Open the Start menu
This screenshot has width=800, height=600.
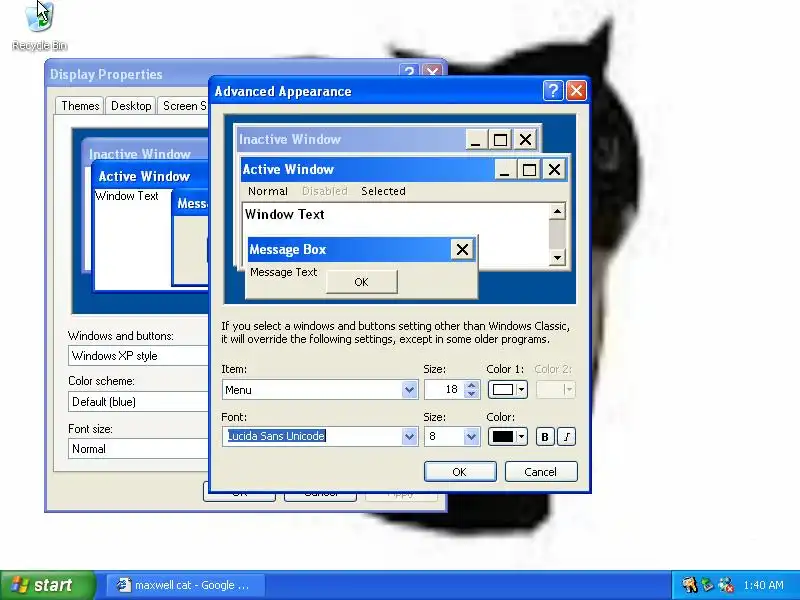pyautogui.click(x=47, y=585)
